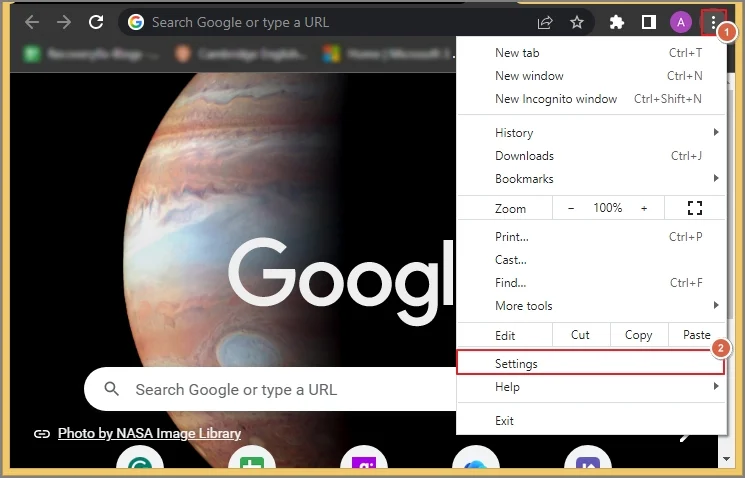Choose New window in the menu
This screenshot has width=745, height=478.
(591, 76)
